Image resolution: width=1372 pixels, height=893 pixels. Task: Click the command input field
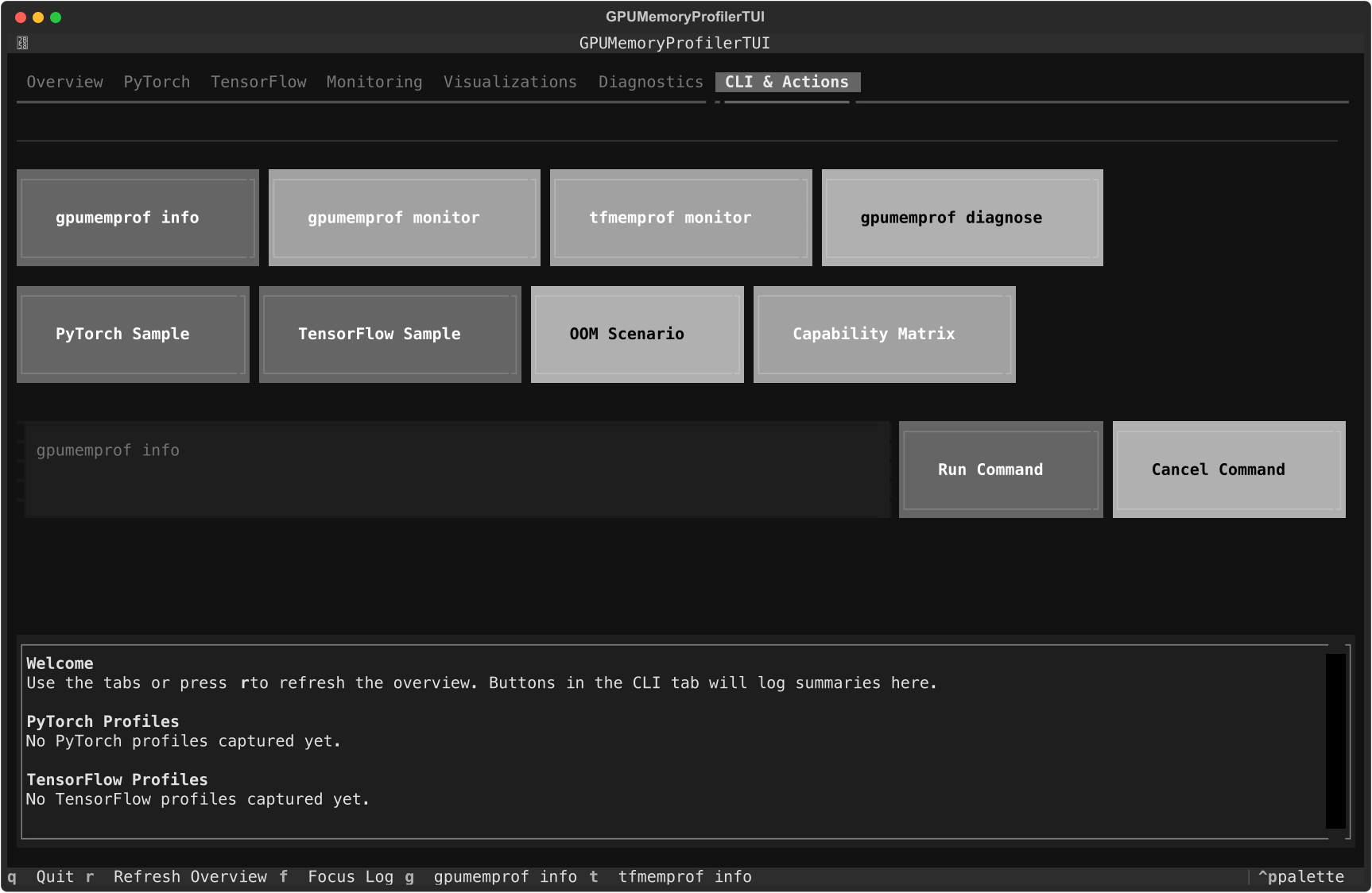click(x=457, y=470)
